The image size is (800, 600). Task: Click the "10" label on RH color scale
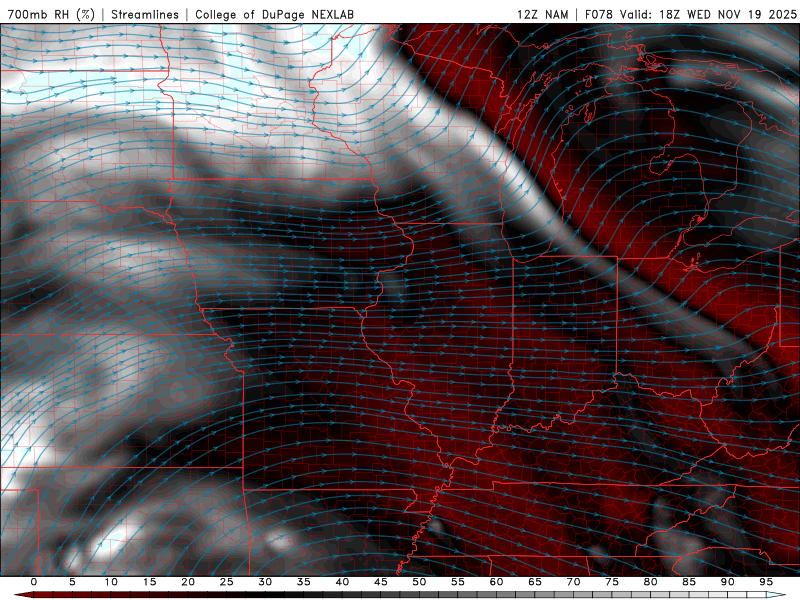(111, 582)
